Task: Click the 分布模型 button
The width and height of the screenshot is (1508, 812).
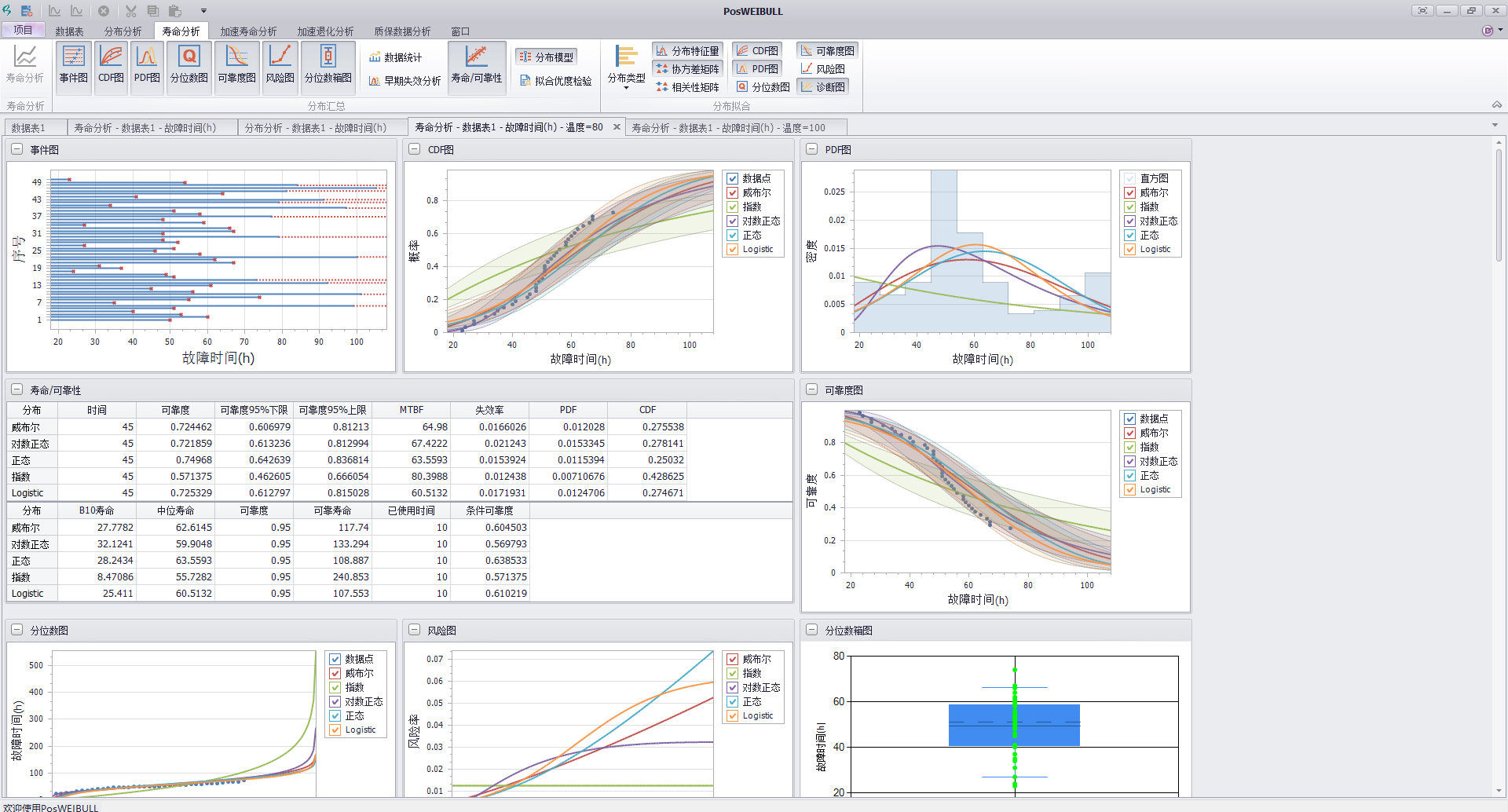Action: point(547,57)
